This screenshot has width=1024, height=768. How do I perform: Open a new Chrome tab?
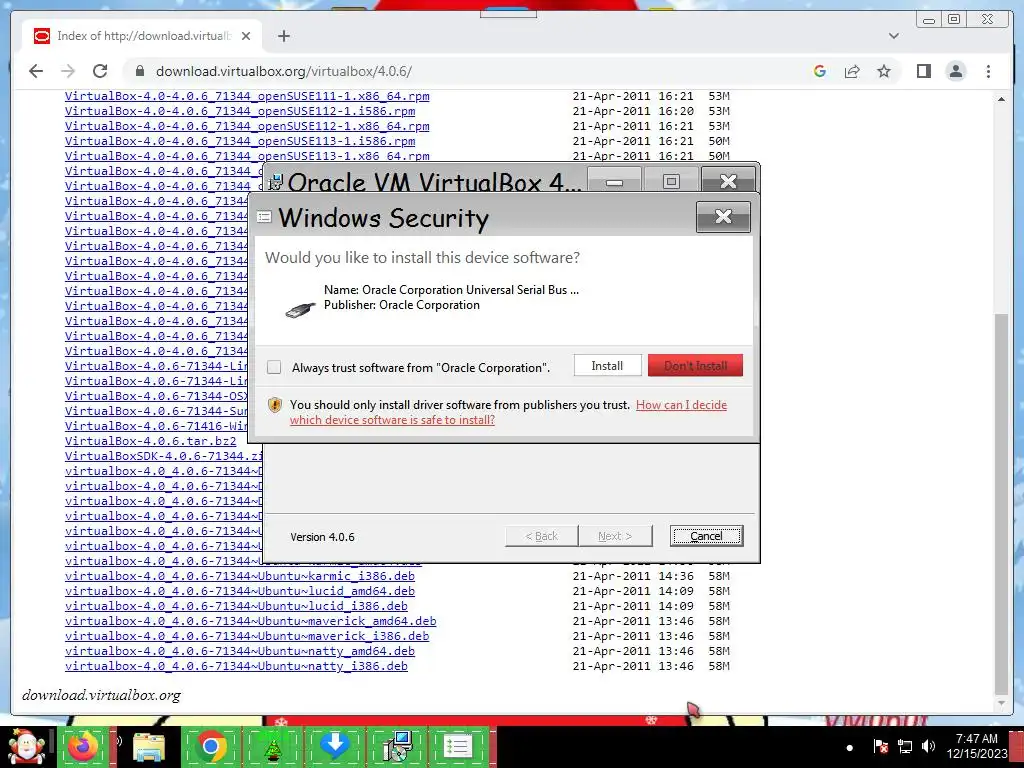point(283,36)
